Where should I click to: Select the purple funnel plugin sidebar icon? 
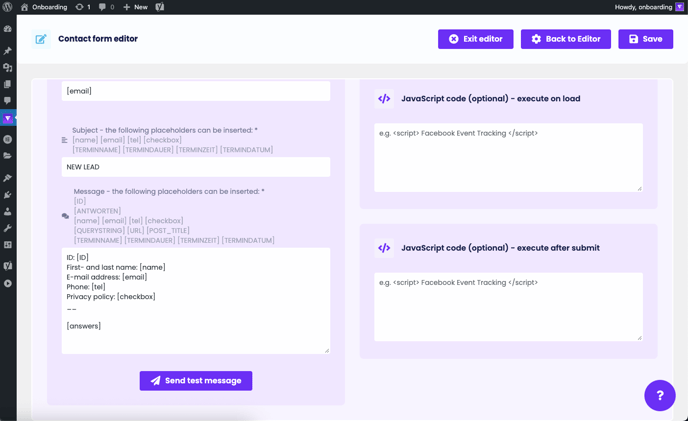tap(7, 118)
